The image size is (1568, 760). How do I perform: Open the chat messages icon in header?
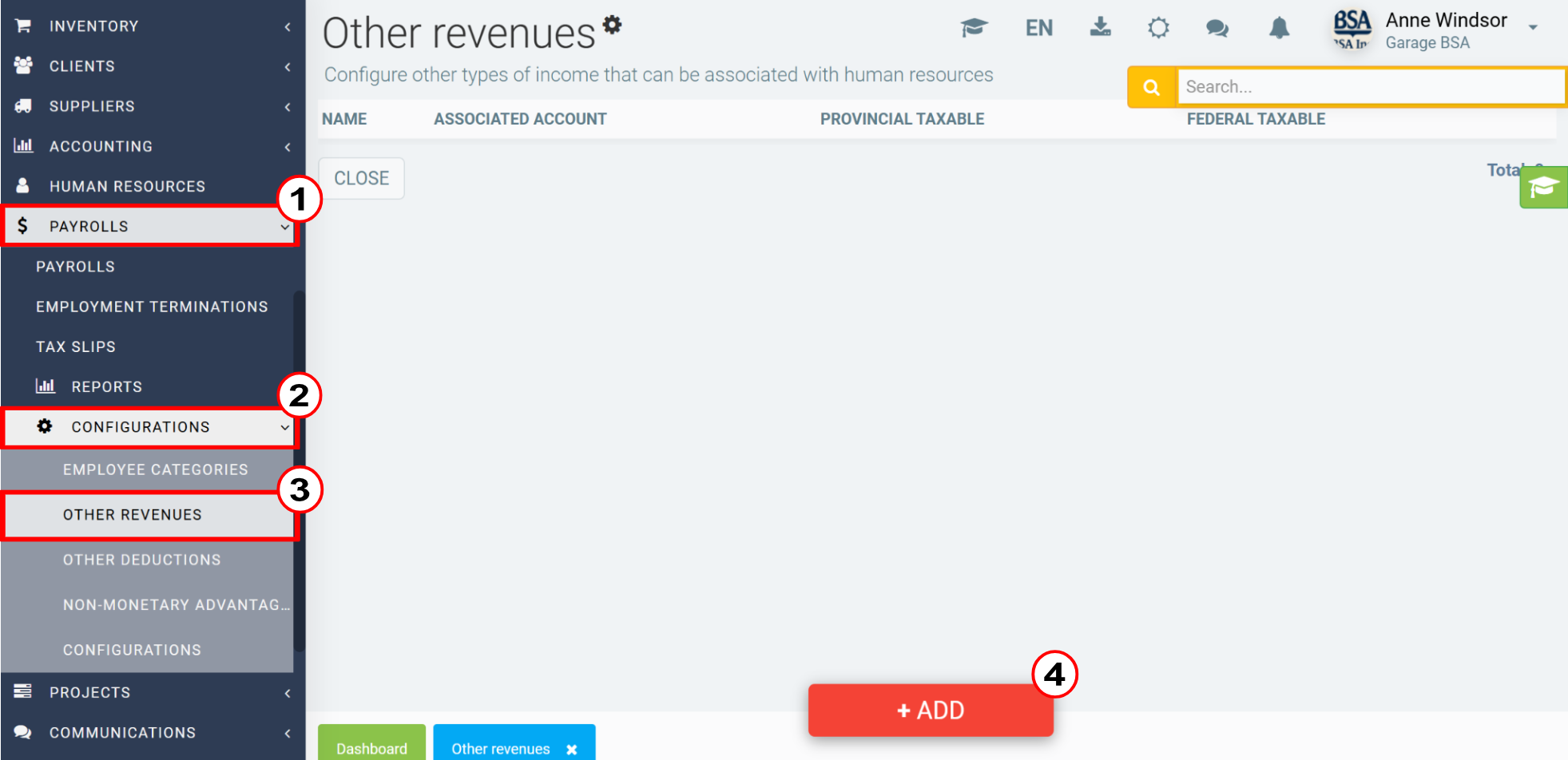click(1217, 29)
